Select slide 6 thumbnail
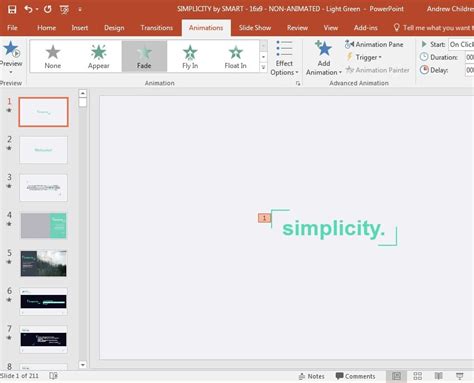The image size is (474, 383). tap(43, 301)
